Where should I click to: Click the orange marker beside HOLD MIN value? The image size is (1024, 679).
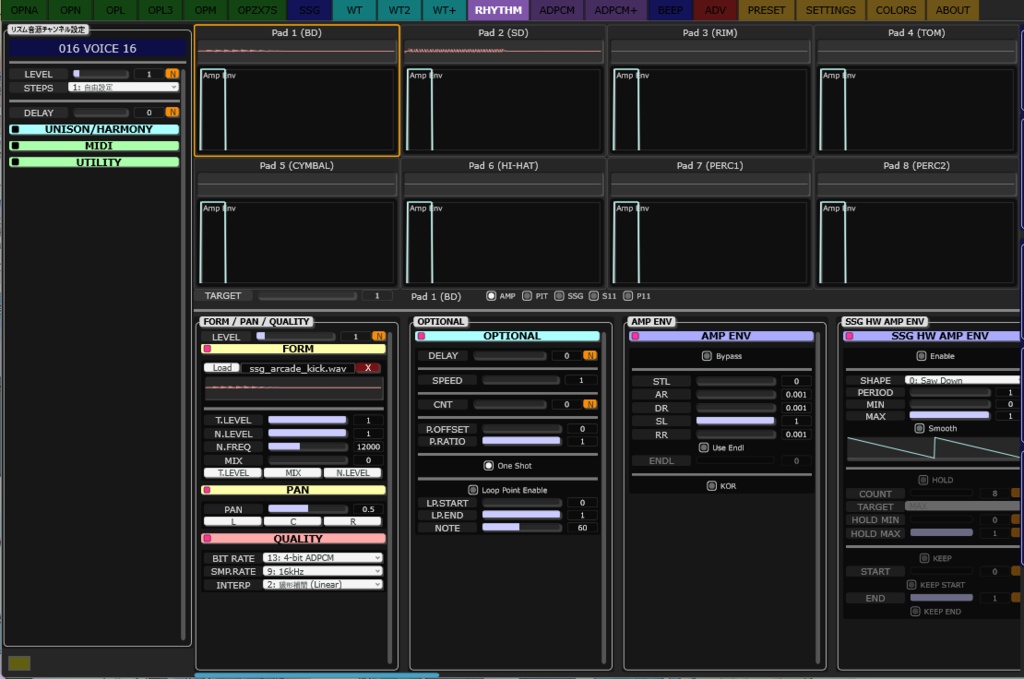[1016, 520]
